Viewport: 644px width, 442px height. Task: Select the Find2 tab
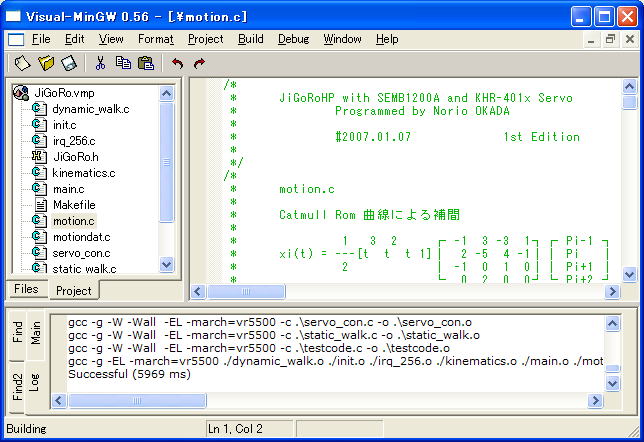17,386
